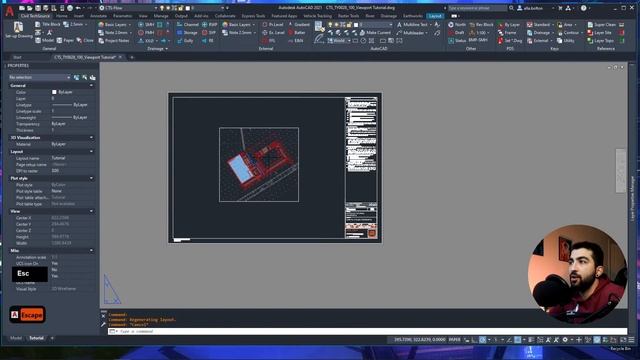
Task: Click the Close button in General panel
Action: (x=85, y=40)
